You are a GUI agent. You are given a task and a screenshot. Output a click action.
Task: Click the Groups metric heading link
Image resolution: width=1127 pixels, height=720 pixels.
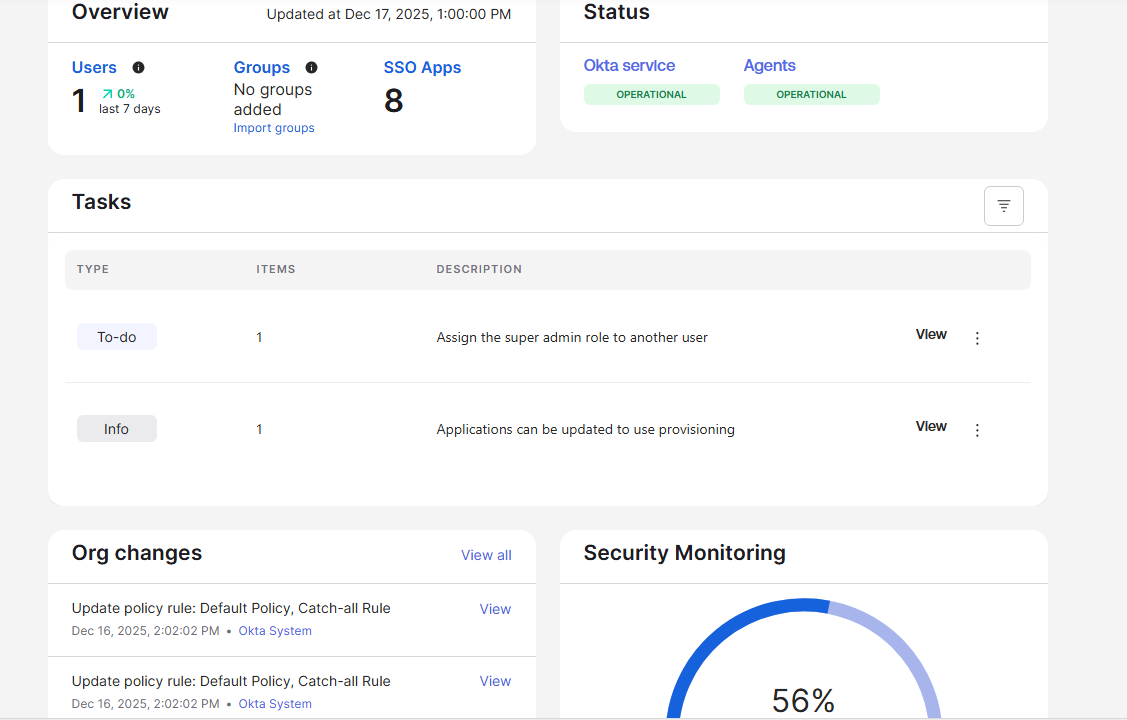pyautogui.click(x=262, y=67)
